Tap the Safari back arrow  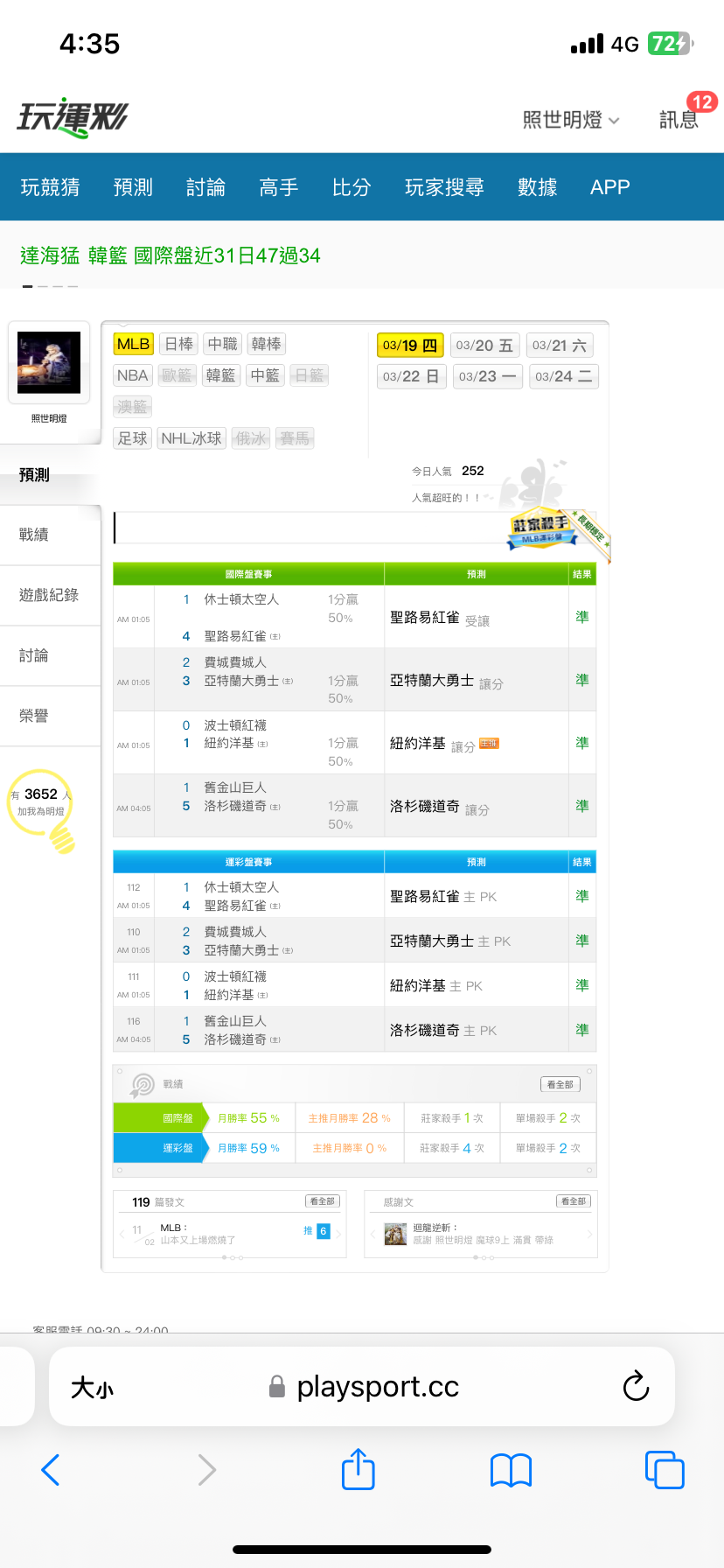(51, 1470)
